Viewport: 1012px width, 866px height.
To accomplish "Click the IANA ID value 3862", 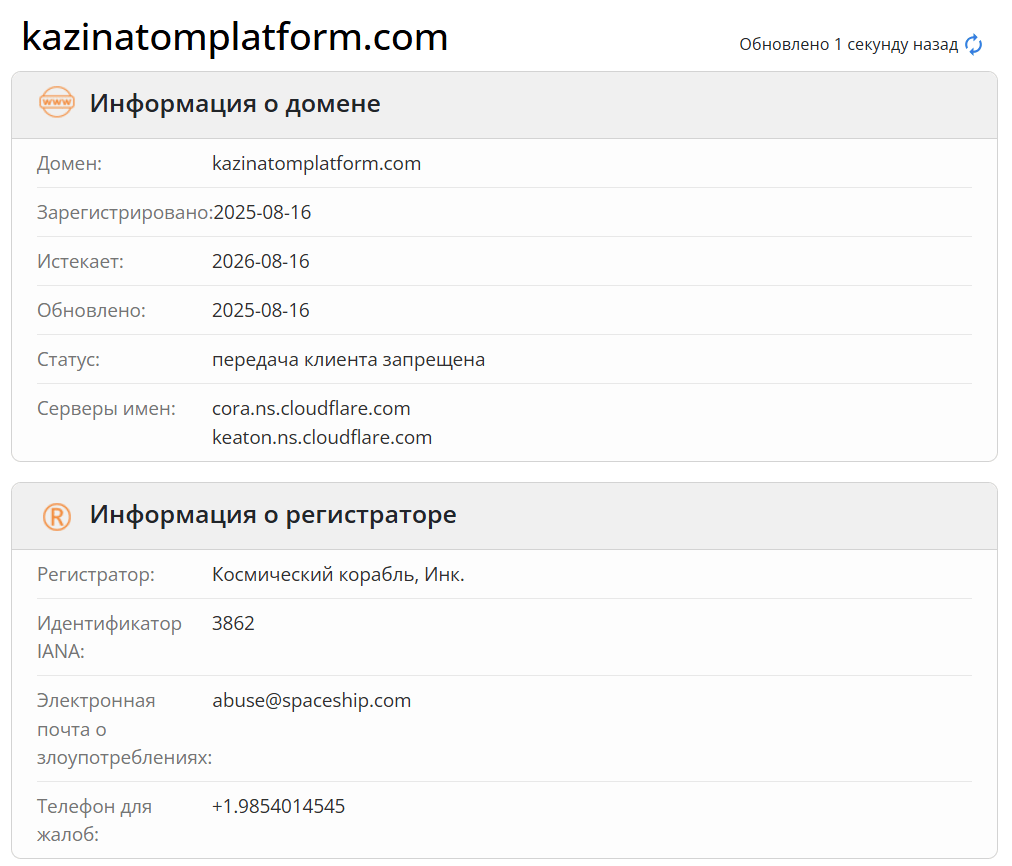I will [233, 623].
